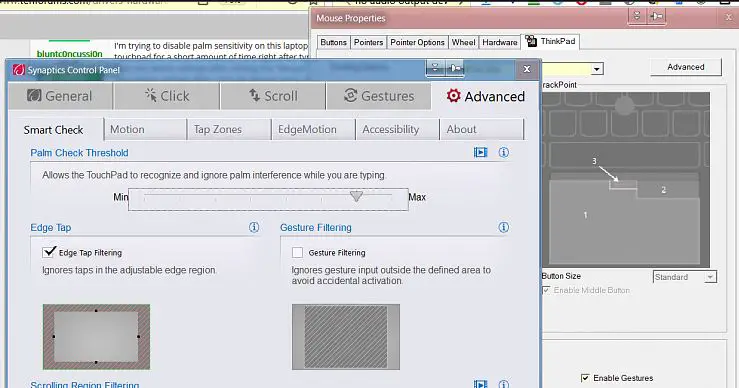Open the Pointer Options tab

(x=417, y=42)
